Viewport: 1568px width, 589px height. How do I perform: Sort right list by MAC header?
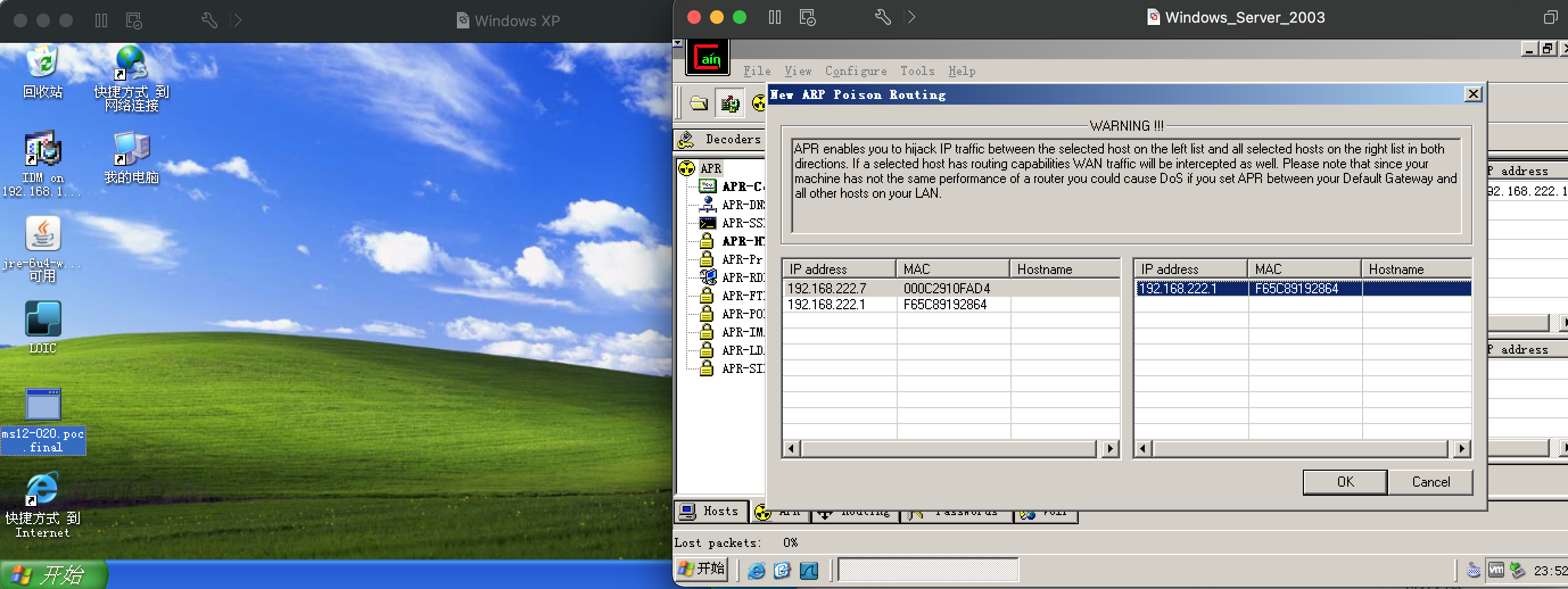coord(1305,269)
